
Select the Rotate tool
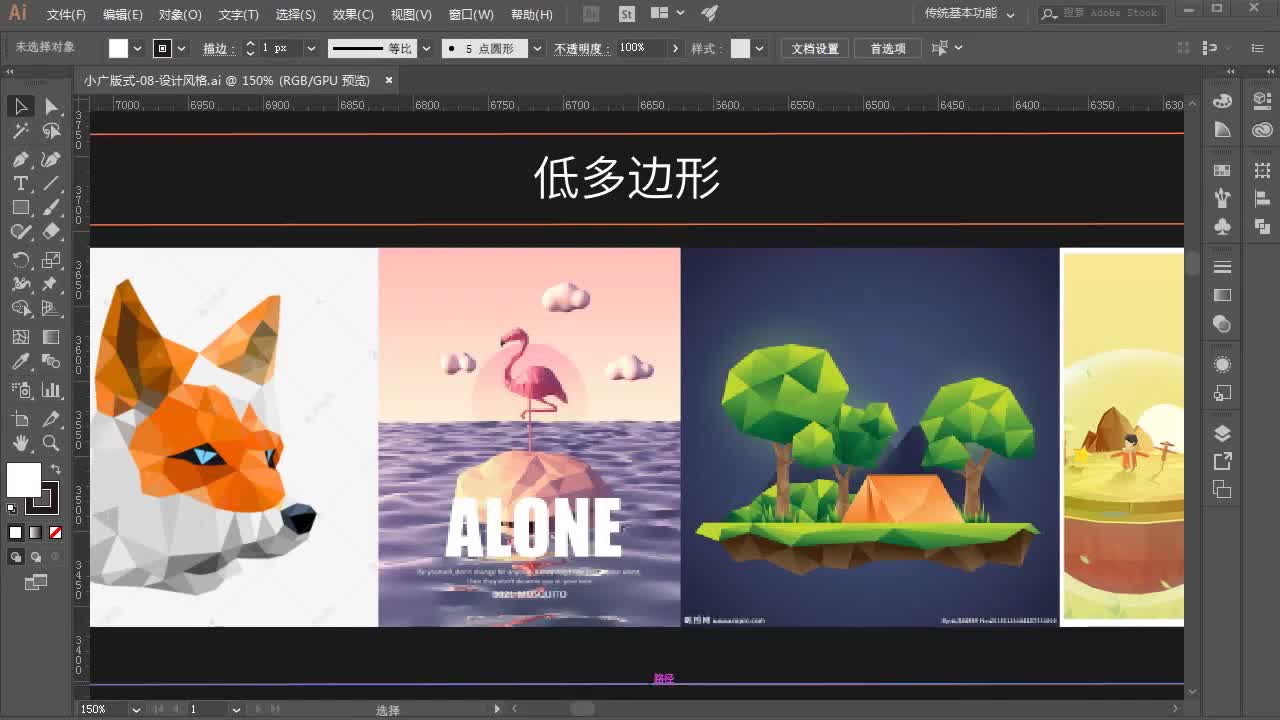pos(20,260)
